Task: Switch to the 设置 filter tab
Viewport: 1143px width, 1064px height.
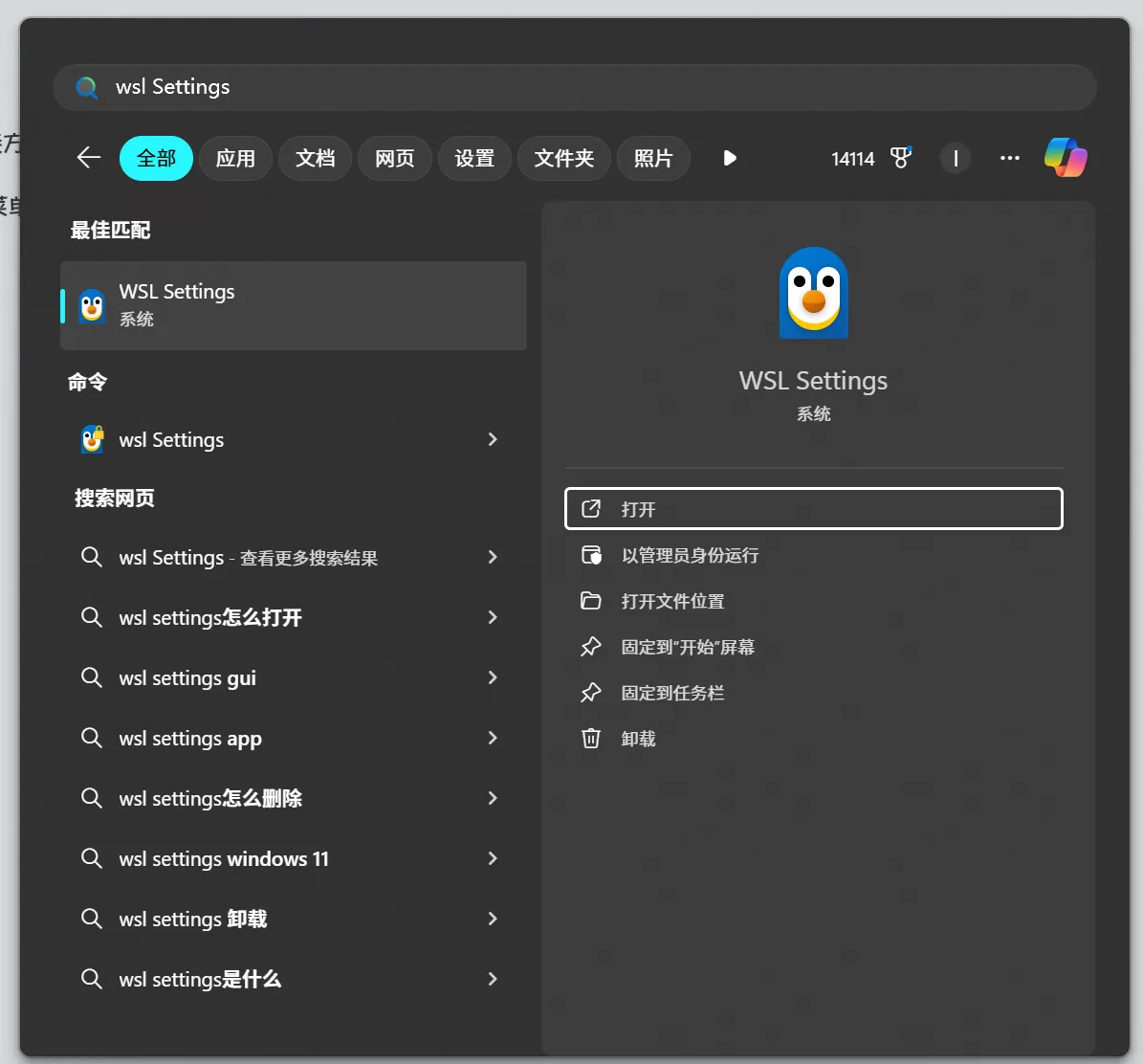Action: pos(474,158)
